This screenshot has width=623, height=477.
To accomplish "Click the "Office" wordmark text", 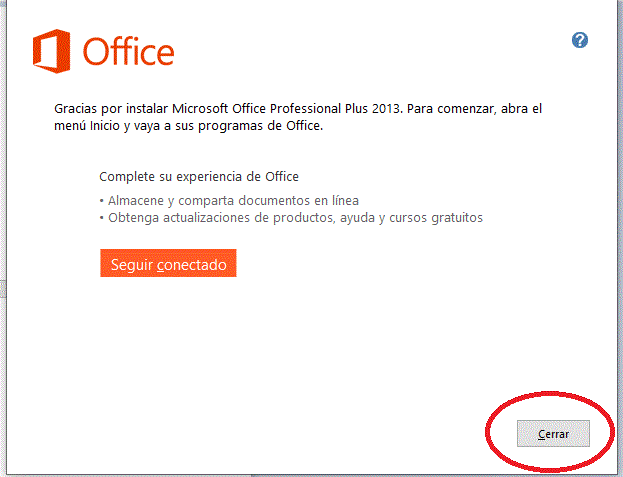I will (129, 51).
